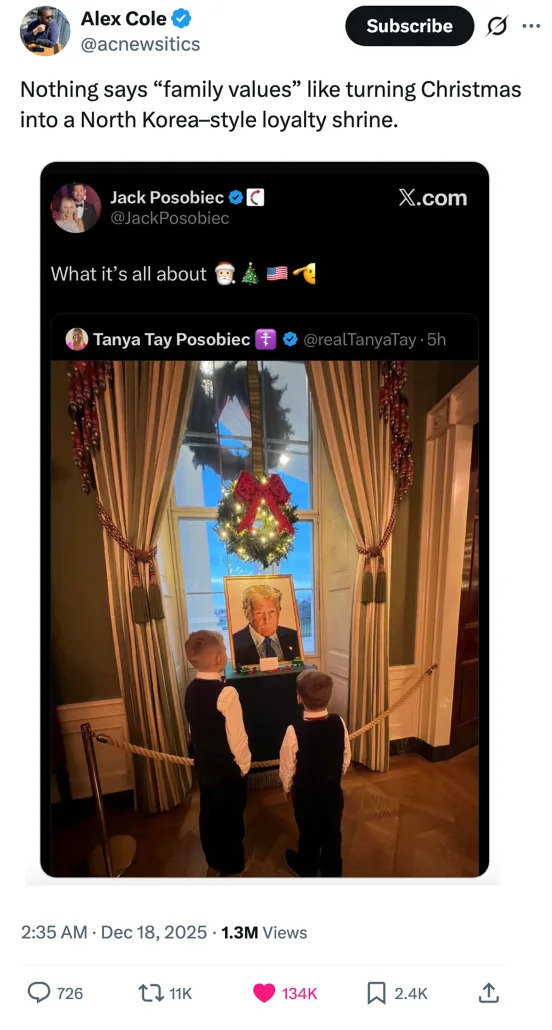The width and height of the screenshot is (552, 1030).
Task: Click the share upload arrow icon
Action: pyautogui.click(x=488, y=993)
